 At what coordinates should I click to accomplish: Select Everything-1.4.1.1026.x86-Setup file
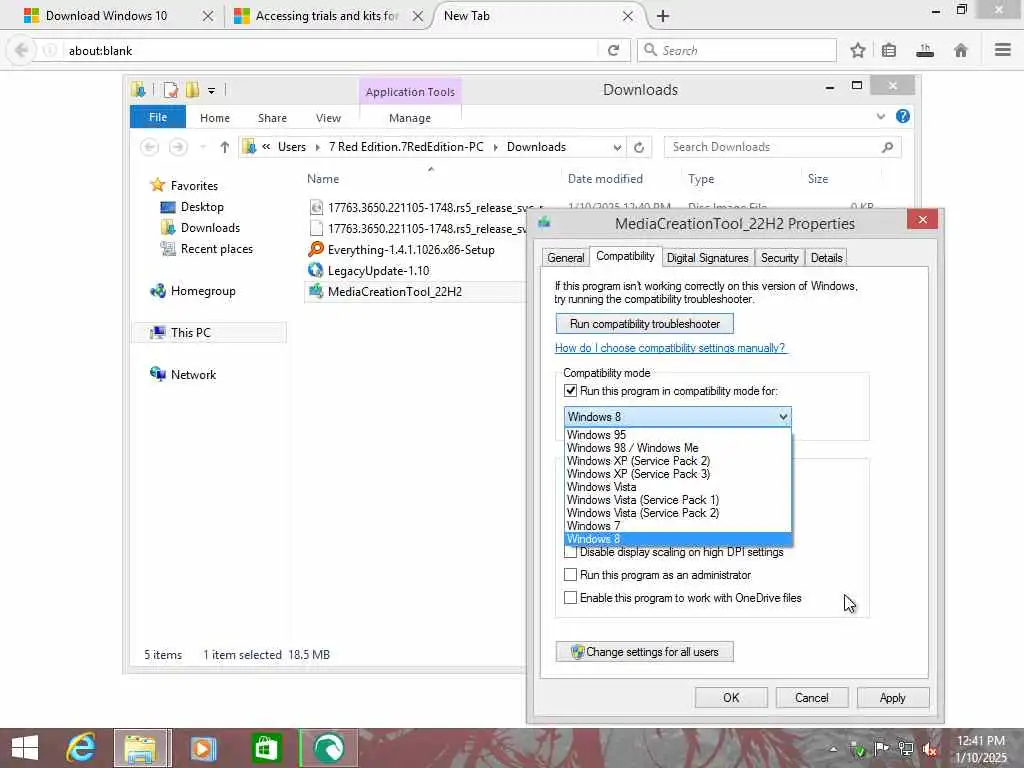411,249
